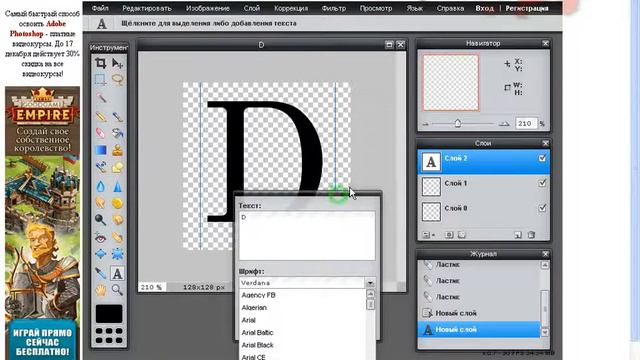Select the Red Eye Reduction tool

[100, 237]
